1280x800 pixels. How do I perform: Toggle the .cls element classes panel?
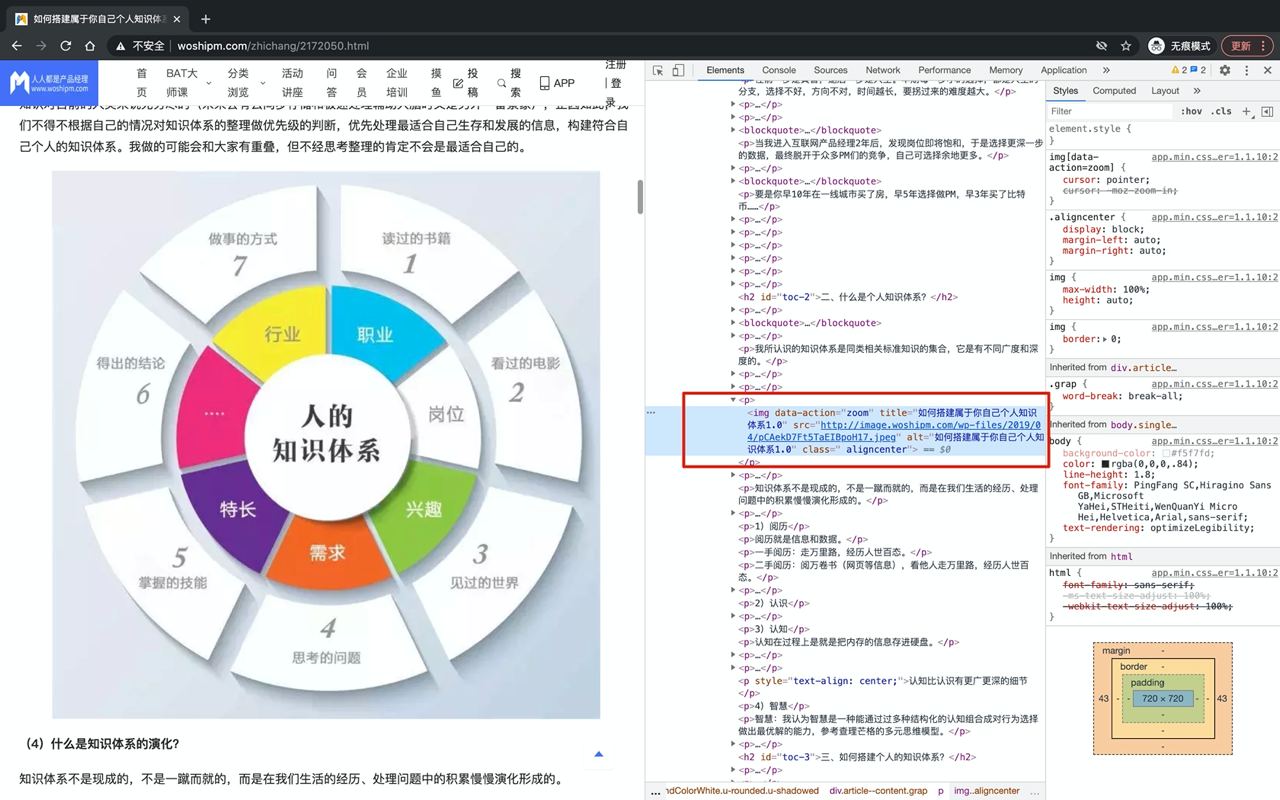coord(1221,111)
